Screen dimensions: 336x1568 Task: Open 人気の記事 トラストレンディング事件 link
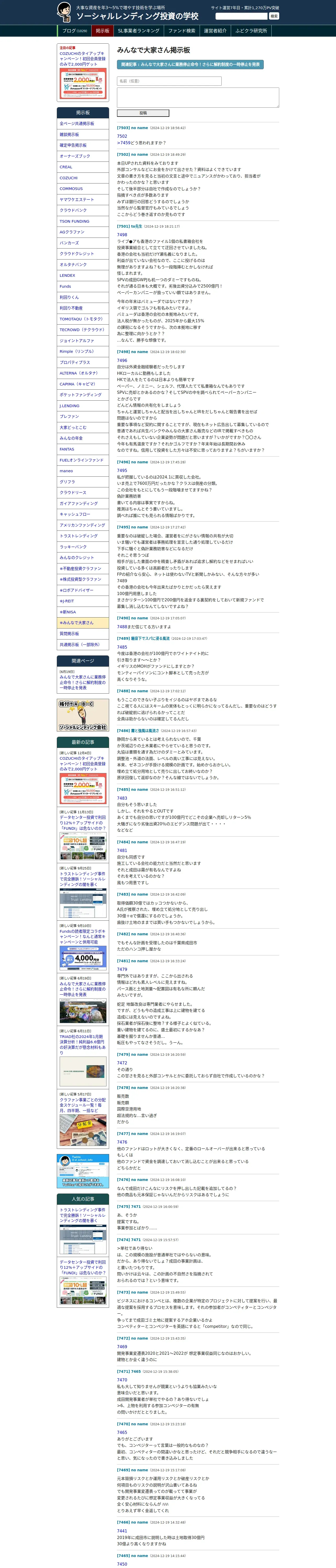(x=83, y=1215)
